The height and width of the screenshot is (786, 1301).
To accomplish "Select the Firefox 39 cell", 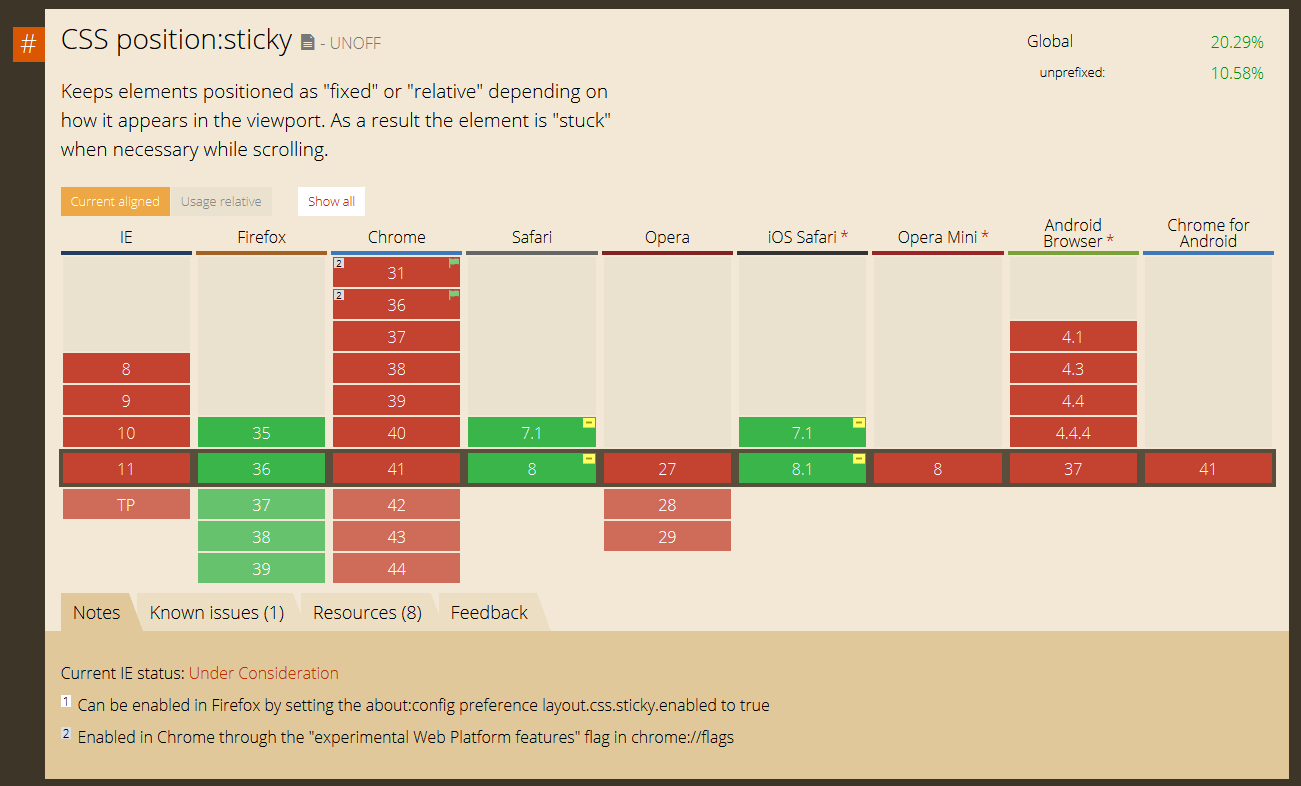I will tap(261, 569).
